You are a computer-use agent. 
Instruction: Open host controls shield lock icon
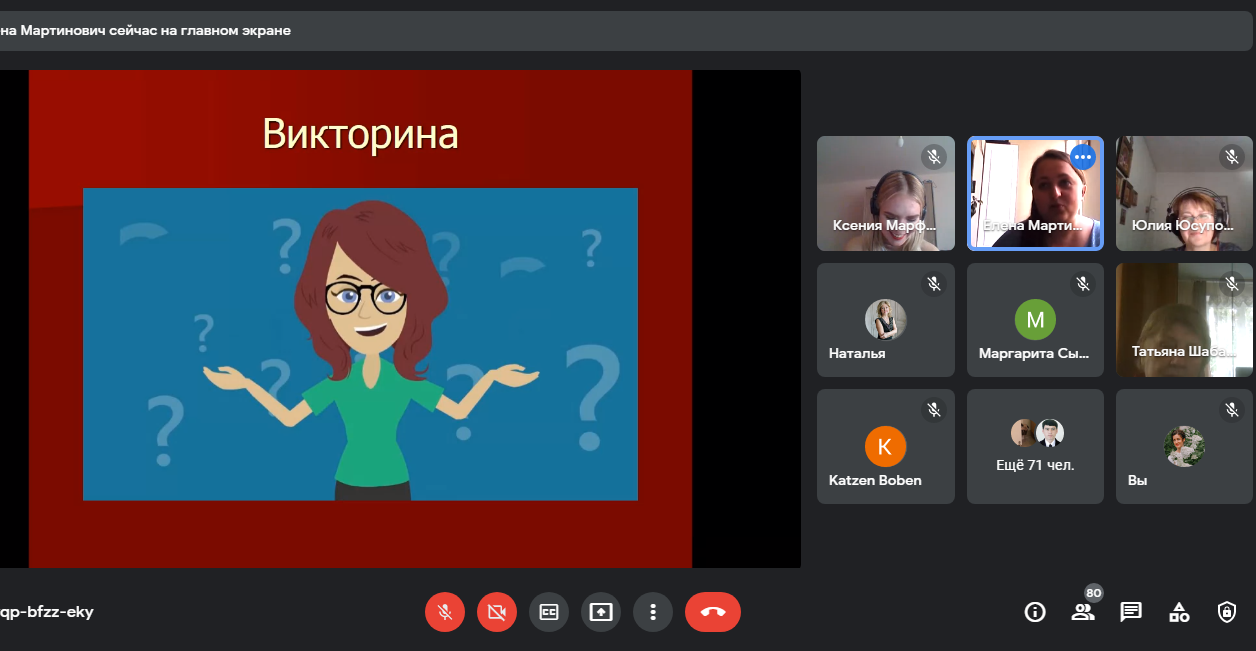[1227, 612]
